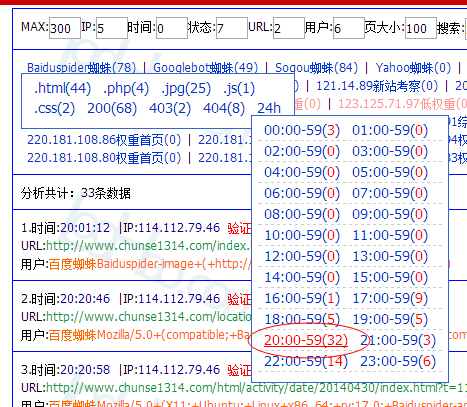The image size is (467, 407).
Task: Filter by .js(1) file type
Action: pyautogui.click(x=239, y=89)
